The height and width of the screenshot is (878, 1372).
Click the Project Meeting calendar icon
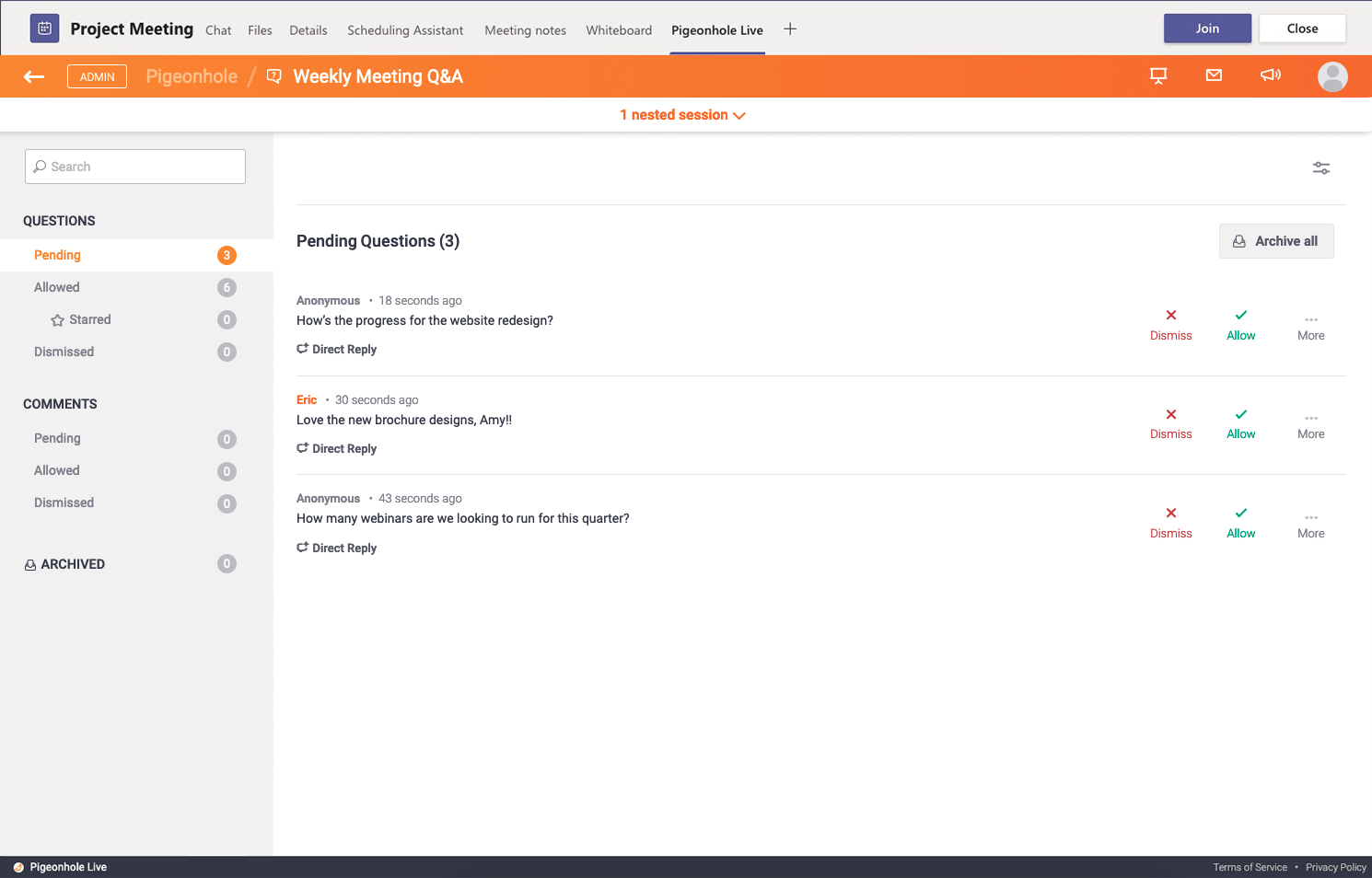click(44, 29)
